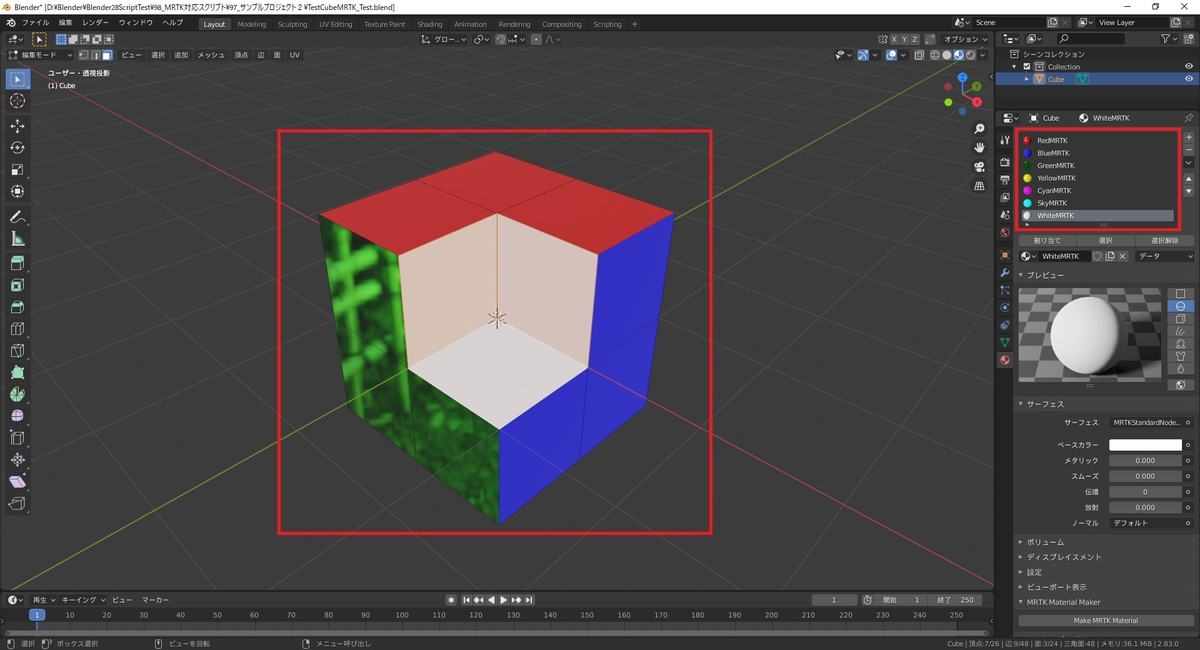
Task: Activate the Edge Slide tool
Action: pyautogui.click(x=17, y=438)
